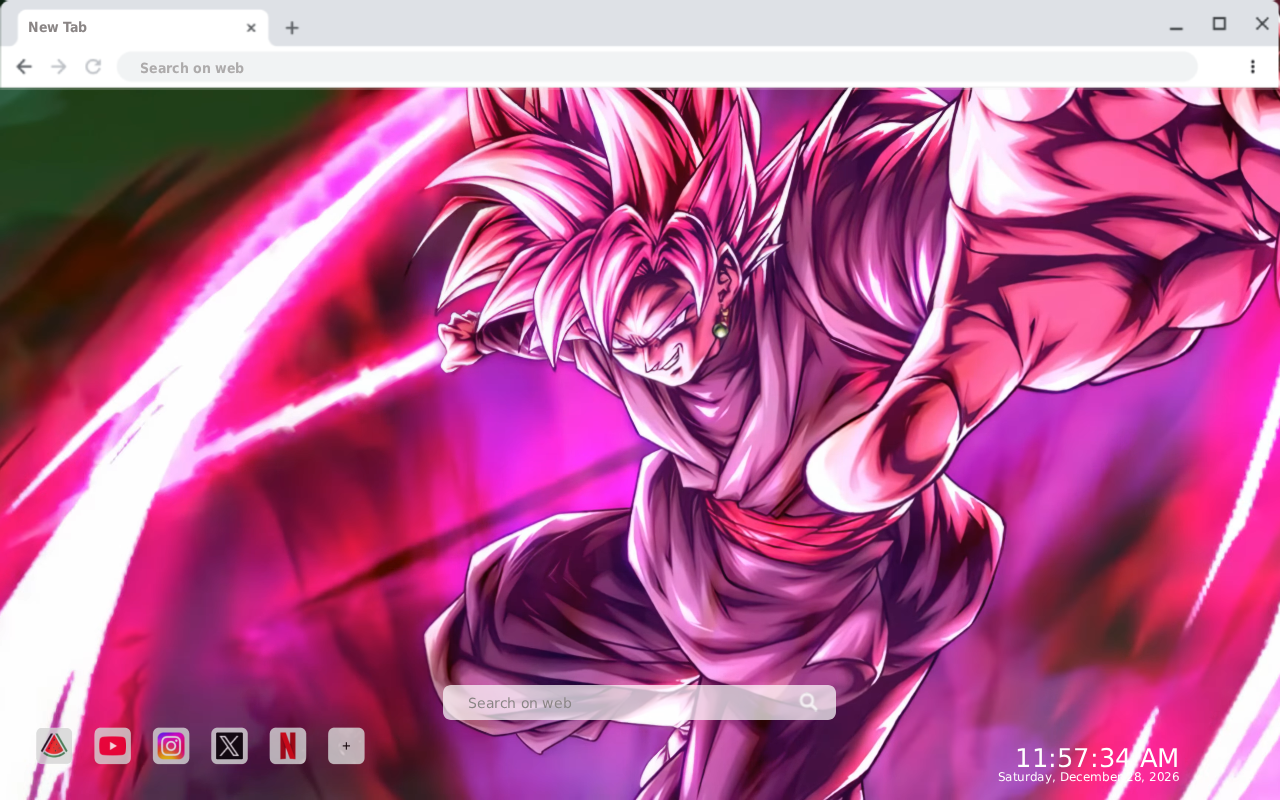Close the New Tab tab
The image size is (1280, 800).
coord(251,28)
